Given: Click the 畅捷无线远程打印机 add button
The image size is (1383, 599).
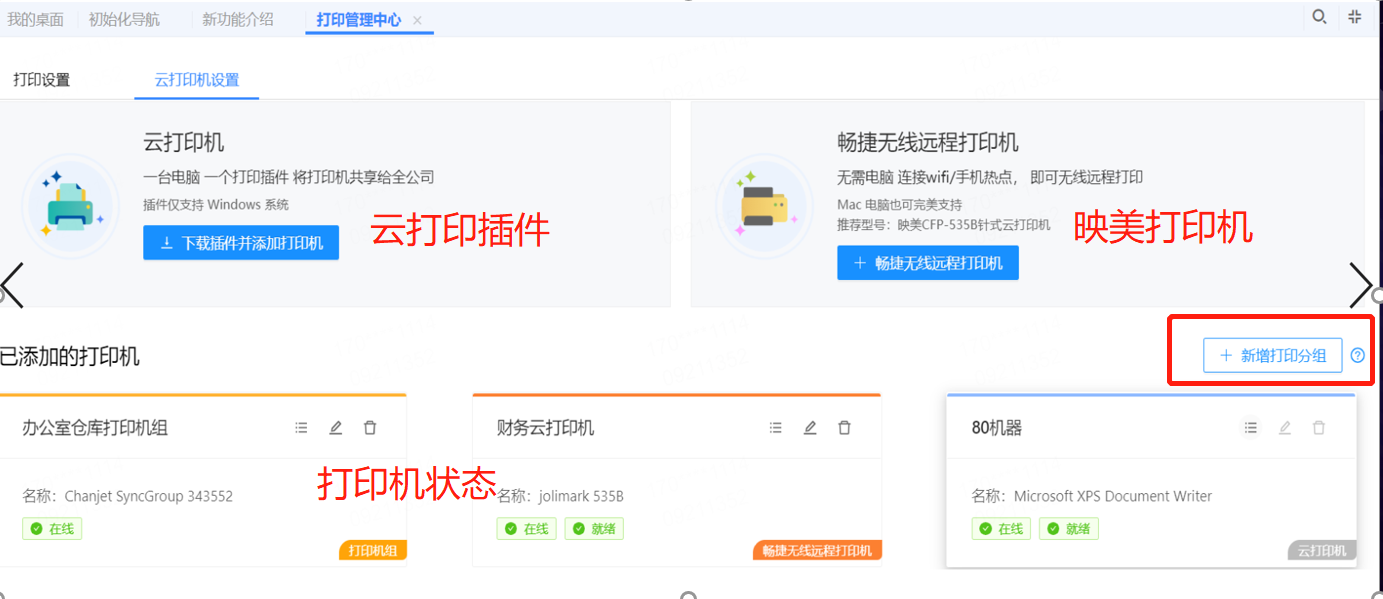Looking at the screenshot, I should pos(927,263).
